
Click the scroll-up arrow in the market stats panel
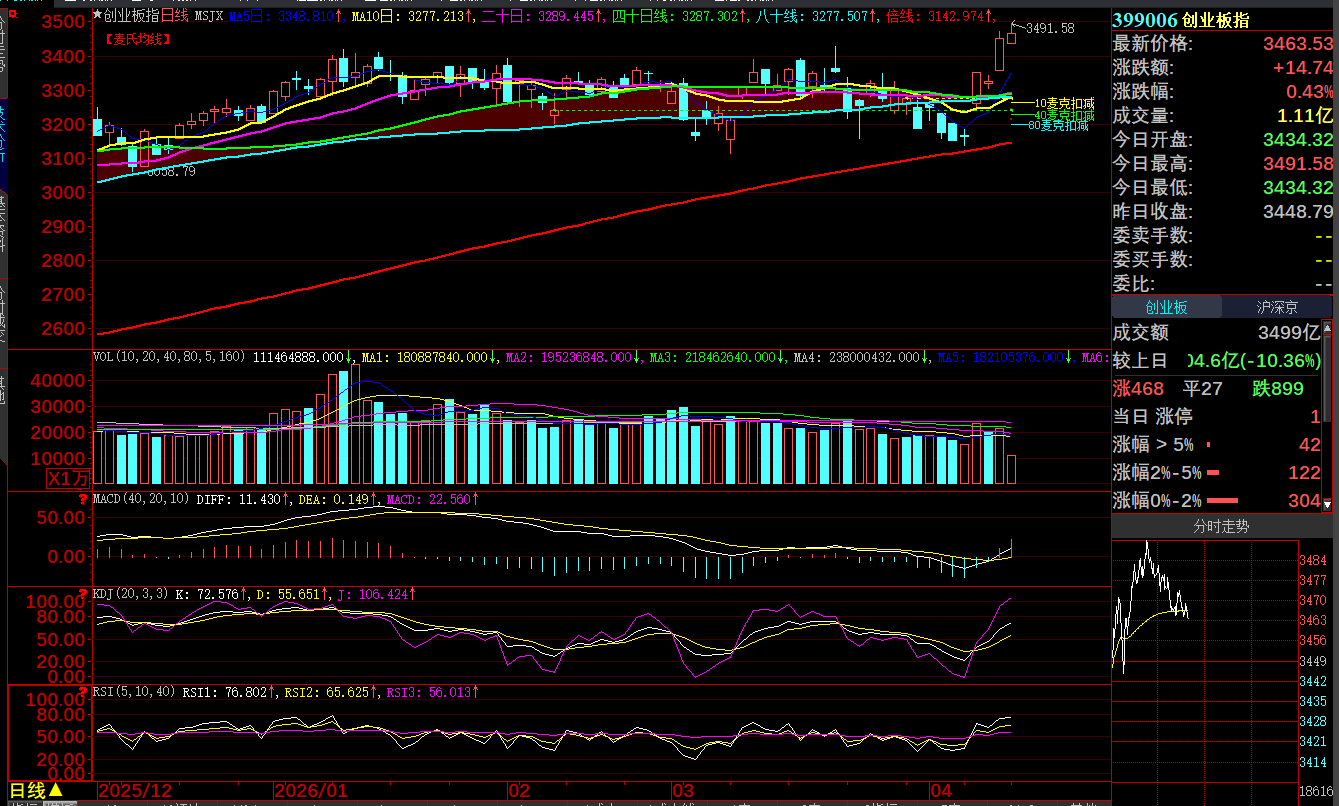point(1328,328)
